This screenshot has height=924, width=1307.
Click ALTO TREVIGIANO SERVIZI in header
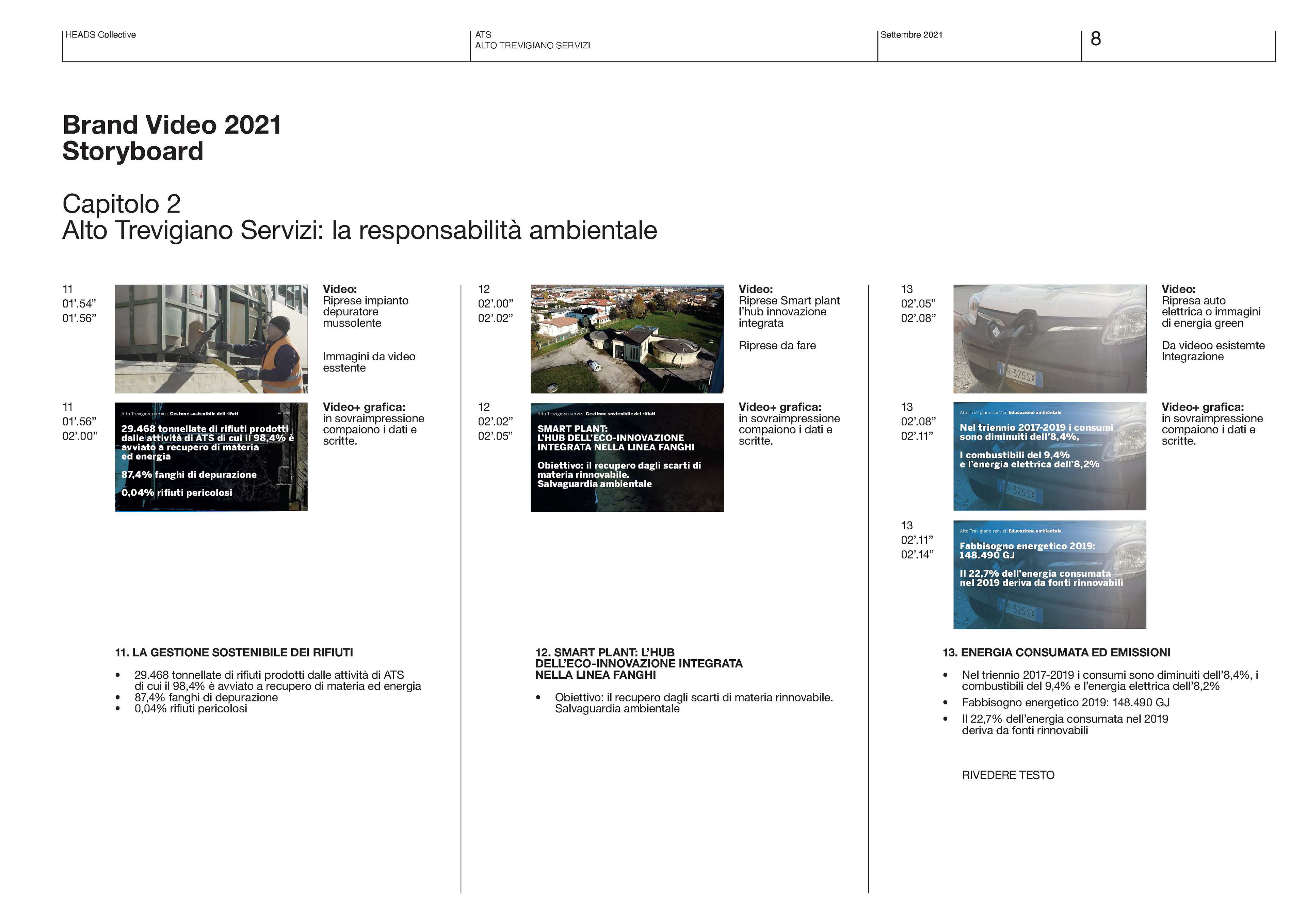coord(532,46)
